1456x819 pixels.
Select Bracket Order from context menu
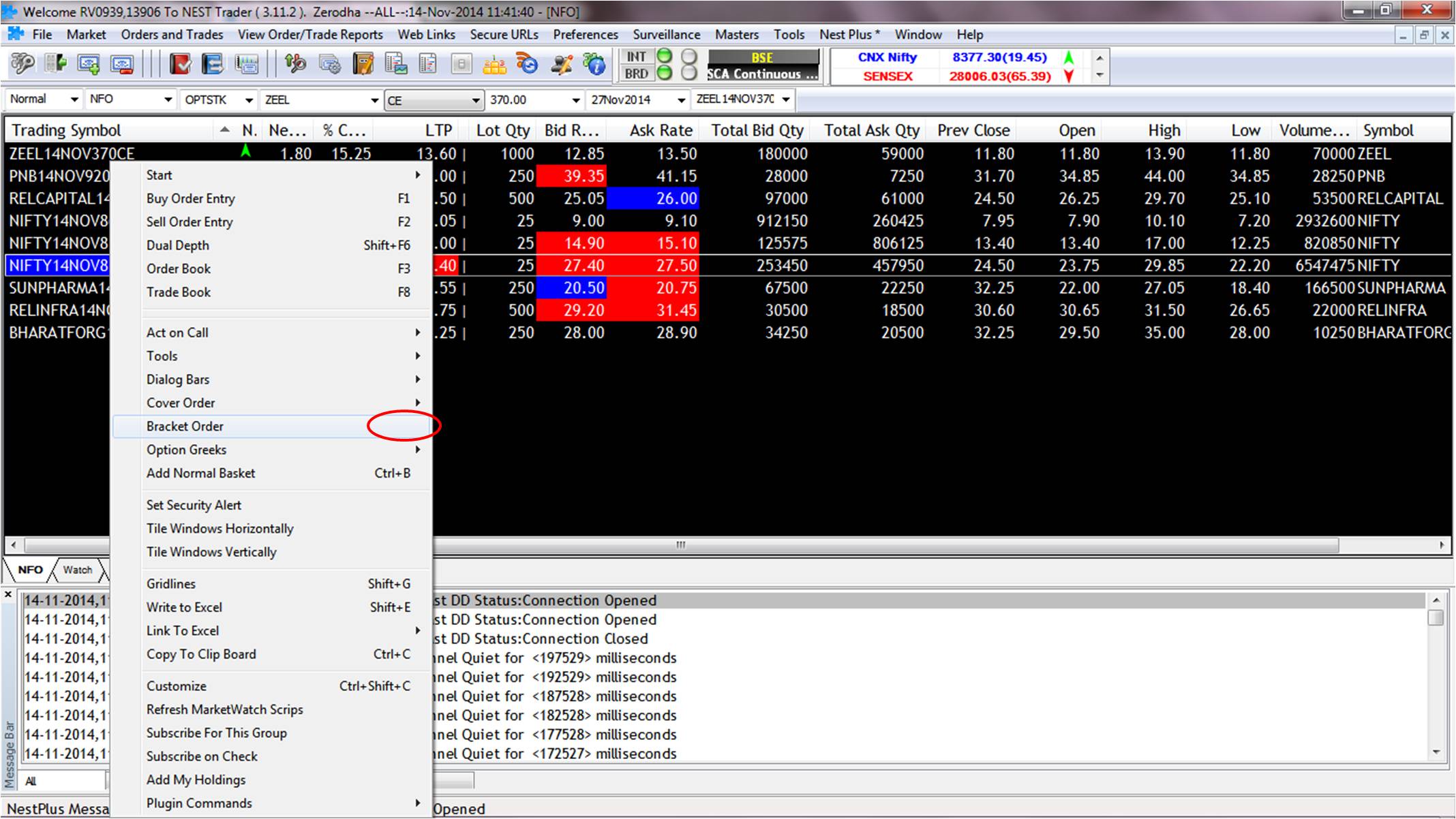pos(271,427)
